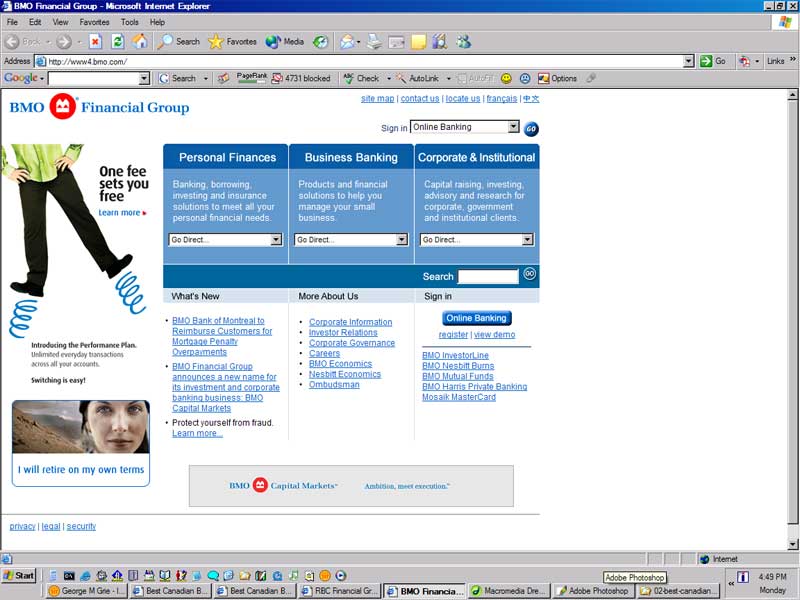Open the Media pane from the toolbar

pyautogui.click(x=284, y=42)
